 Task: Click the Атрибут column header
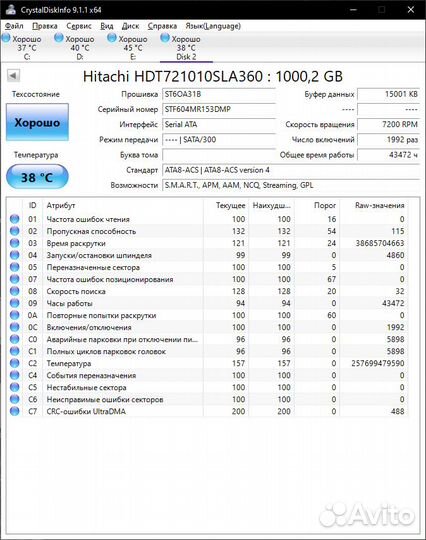tap(123, 205)
